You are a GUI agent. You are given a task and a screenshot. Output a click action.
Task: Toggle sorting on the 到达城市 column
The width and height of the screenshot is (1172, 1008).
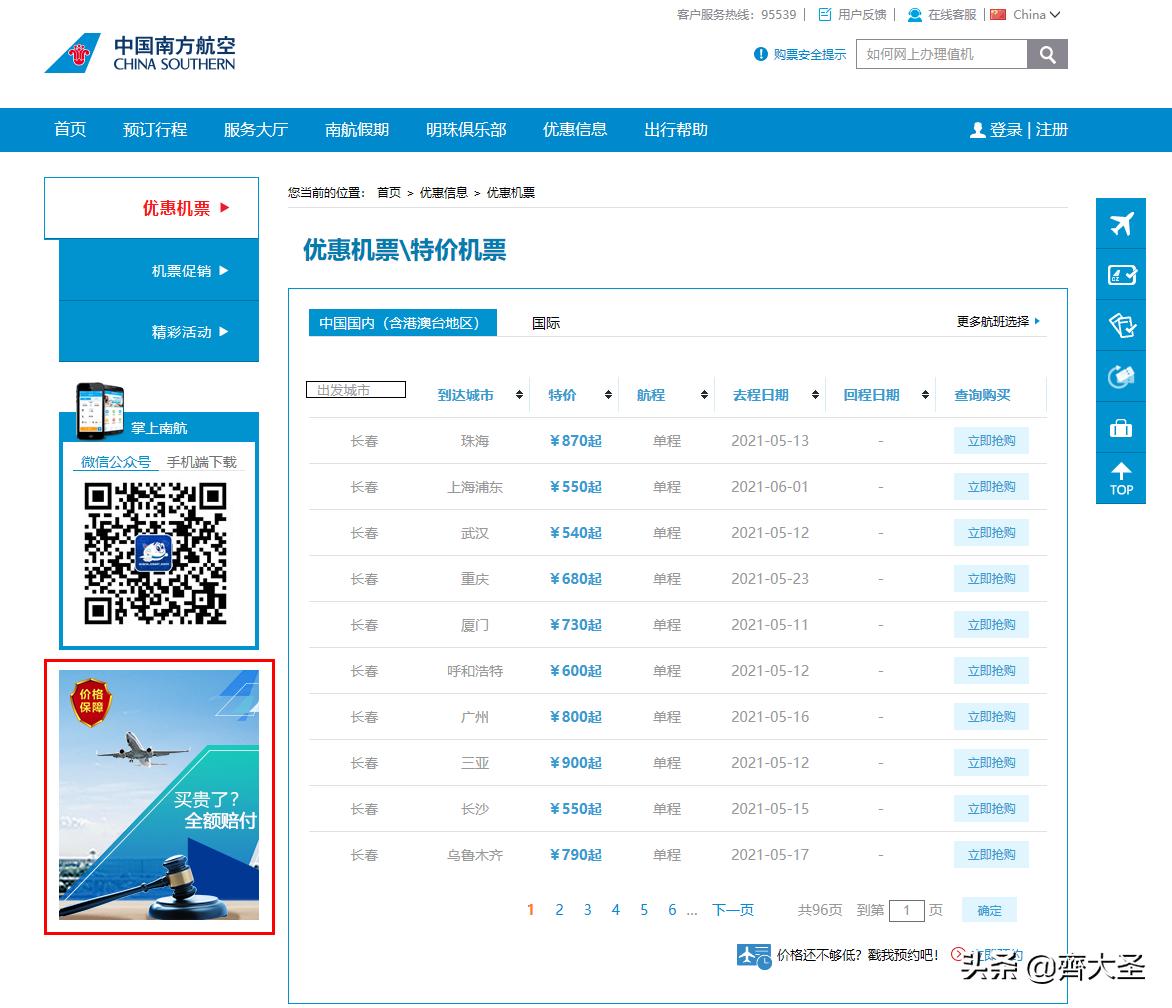click(x=521, y=395)
